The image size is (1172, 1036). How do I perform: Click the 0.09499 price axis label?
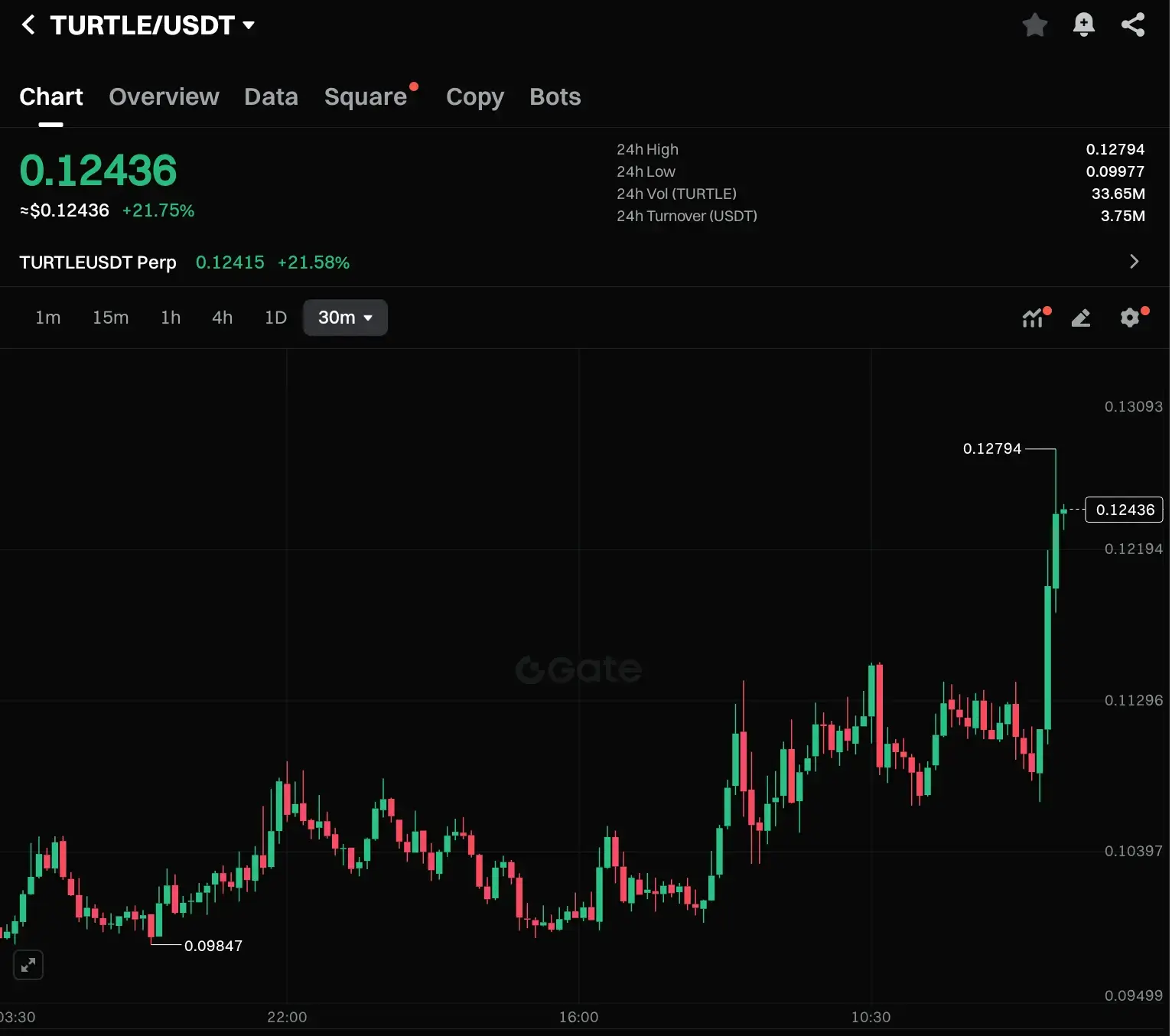click(1134, 995)
